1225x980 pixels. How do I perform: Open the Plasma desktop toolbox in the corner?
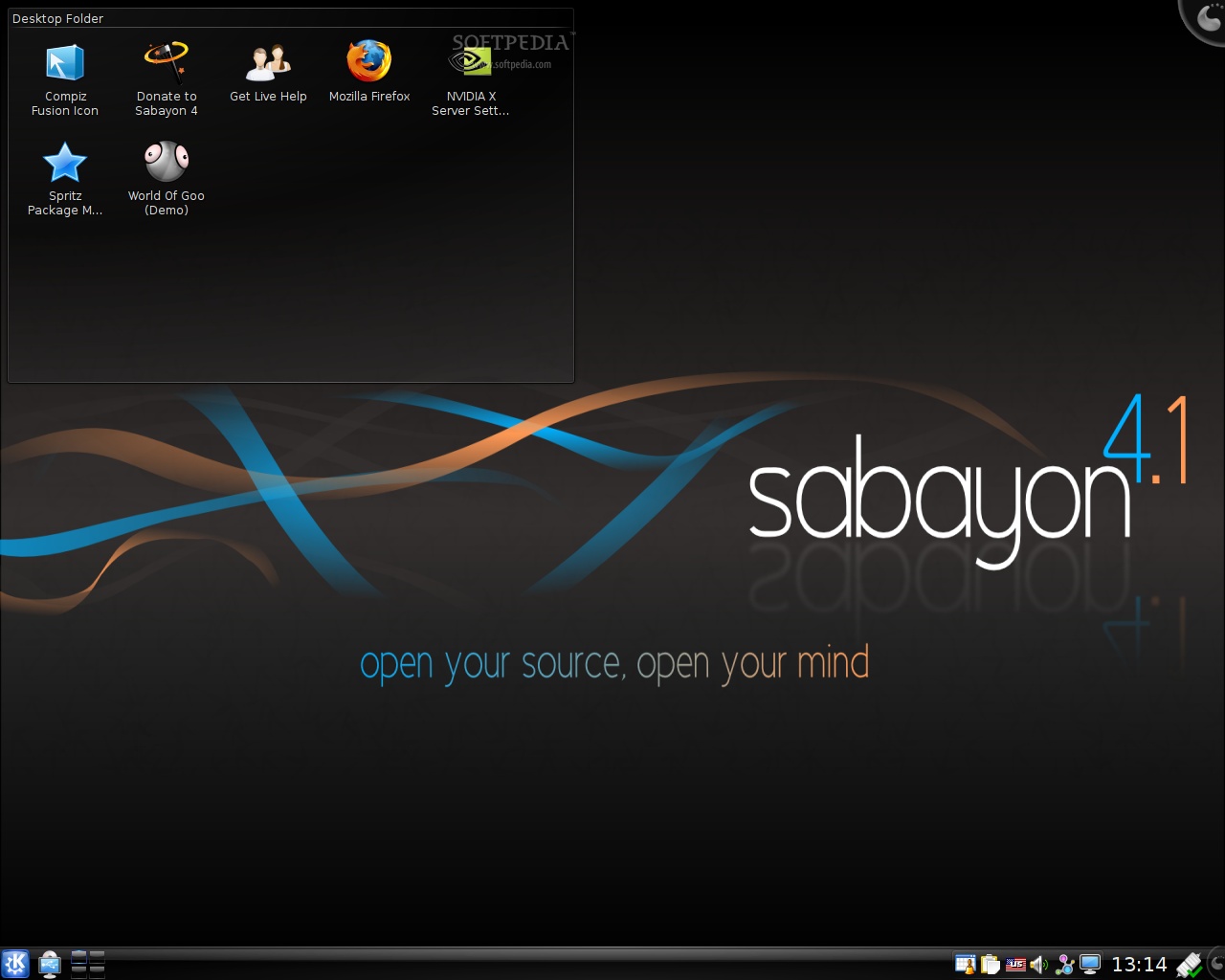tap(1204, 19)
